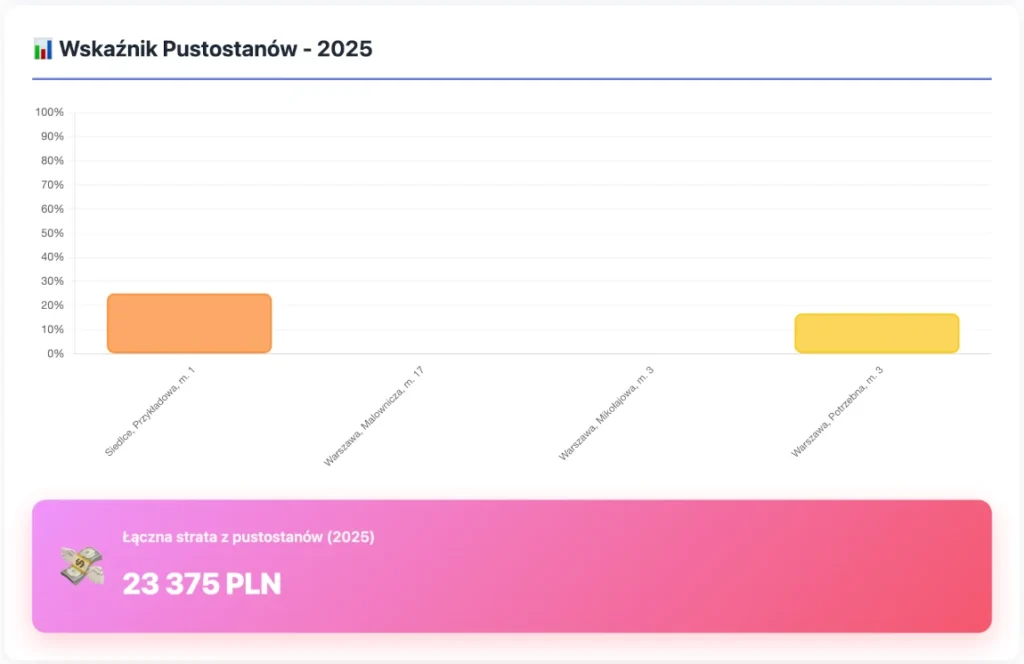Click the 100% y-axis label
1024x664 pixels.
point(50,112)
